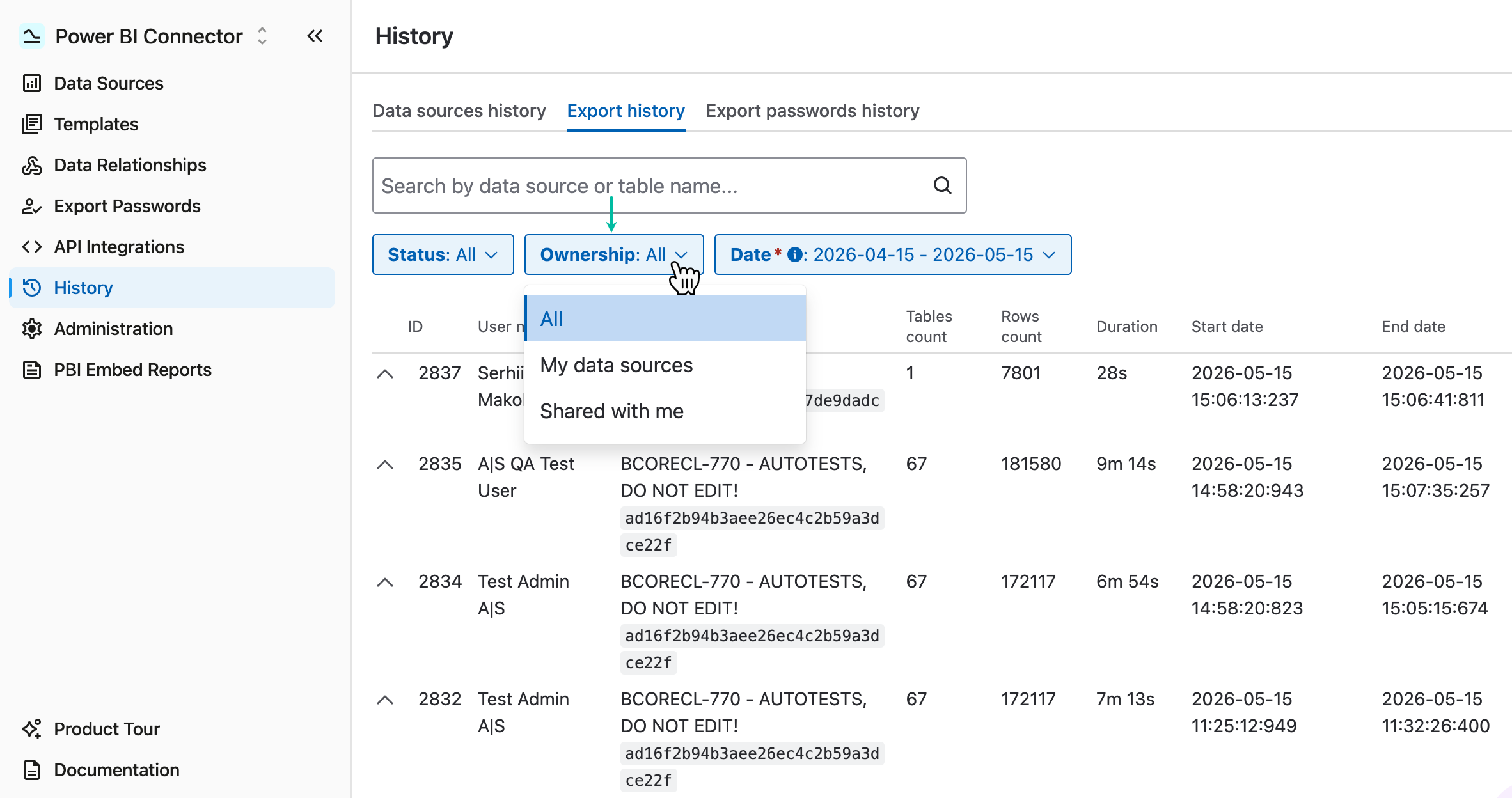Click the End date column header
Viewport: 1512px width, 798px height.
(x=1413, y=327)
